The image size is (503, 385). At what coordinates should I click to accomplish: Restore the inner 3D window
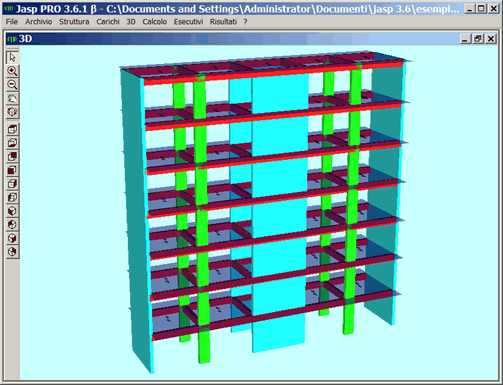(478, 39)
